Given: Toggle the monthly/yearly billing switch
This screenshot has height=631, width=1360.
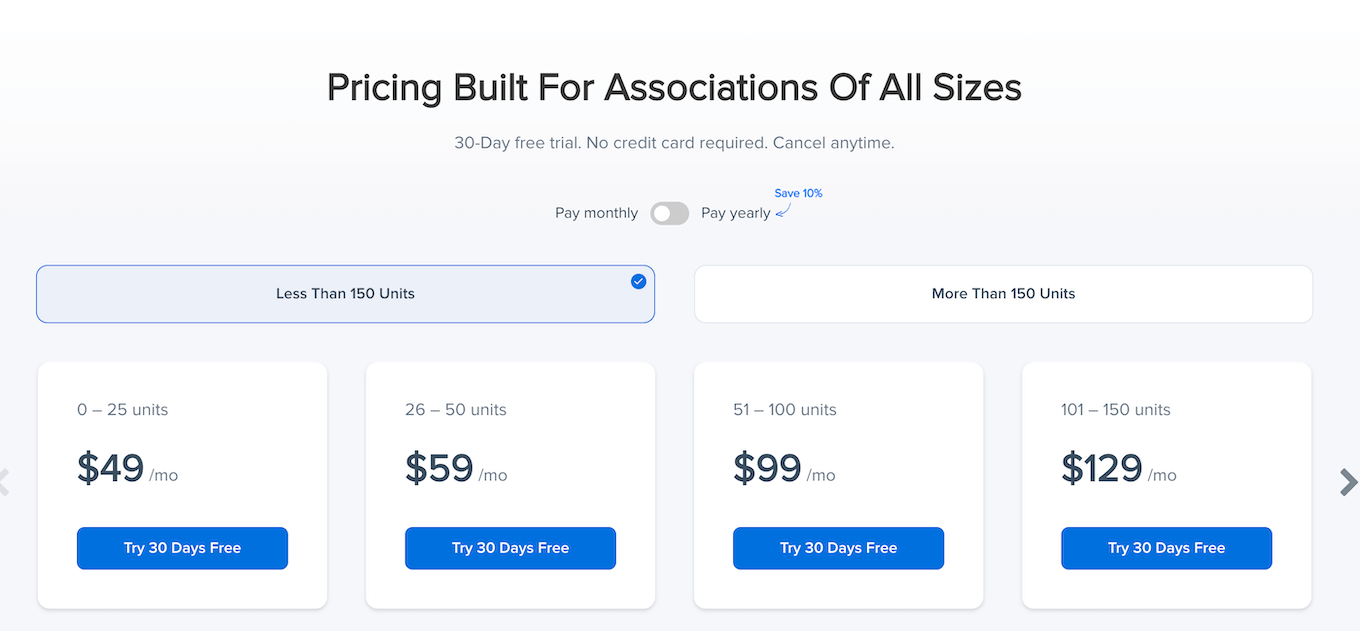Looking at the screenshot, I should (x=670, y=213).
